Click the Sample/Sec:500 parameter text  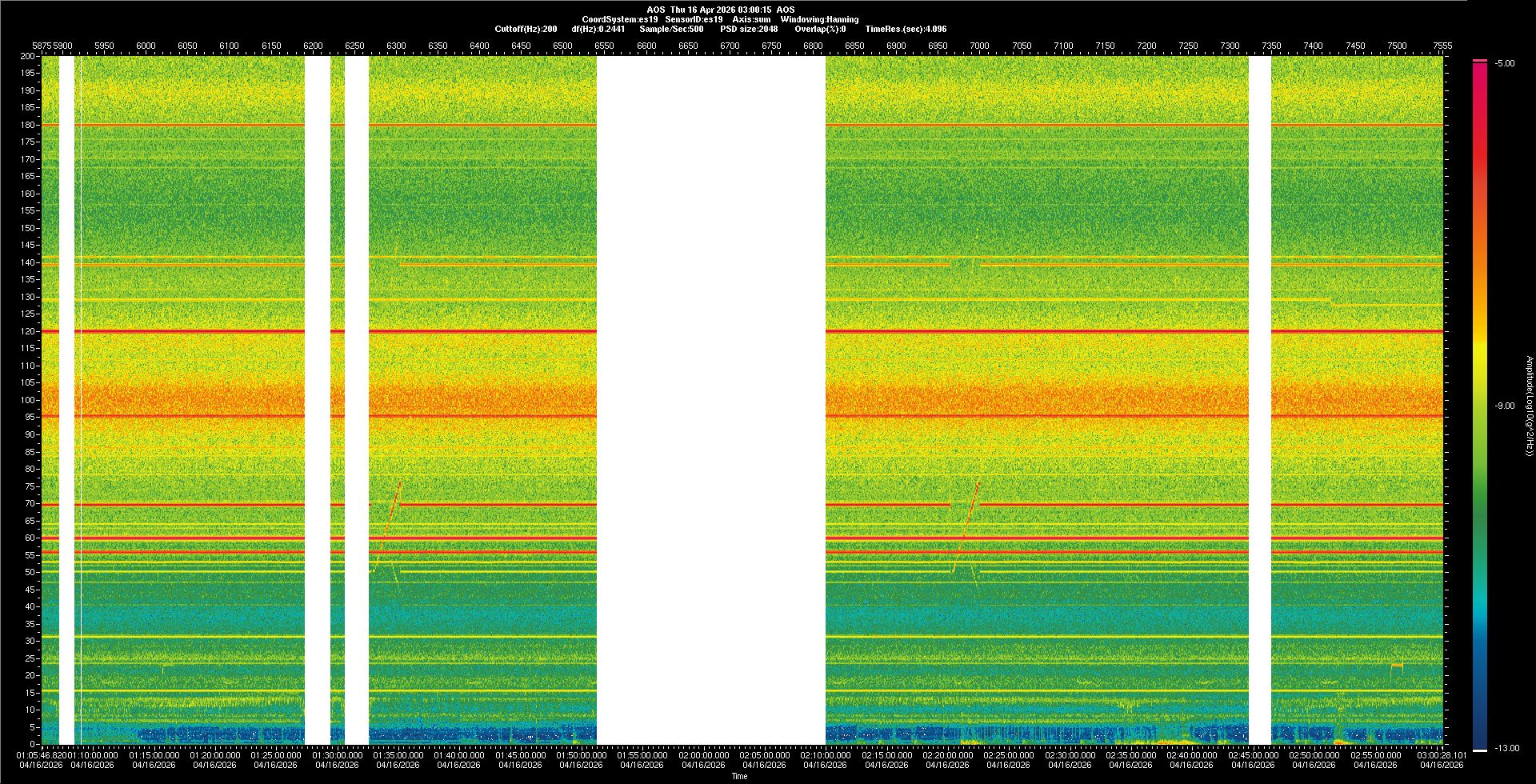tap(671, 29)
